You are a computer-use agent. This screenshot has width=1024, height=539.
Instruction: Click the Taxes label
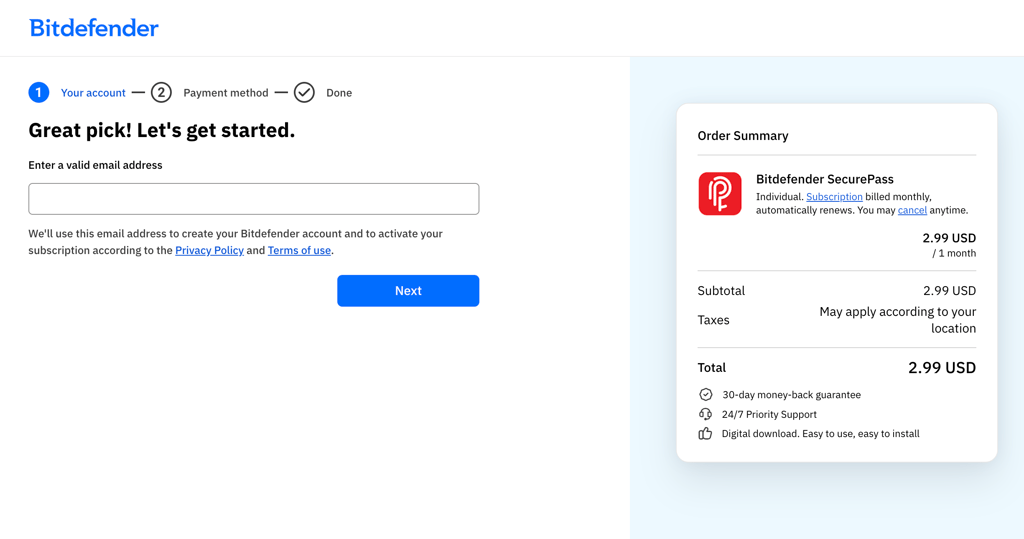click(713, 320)
